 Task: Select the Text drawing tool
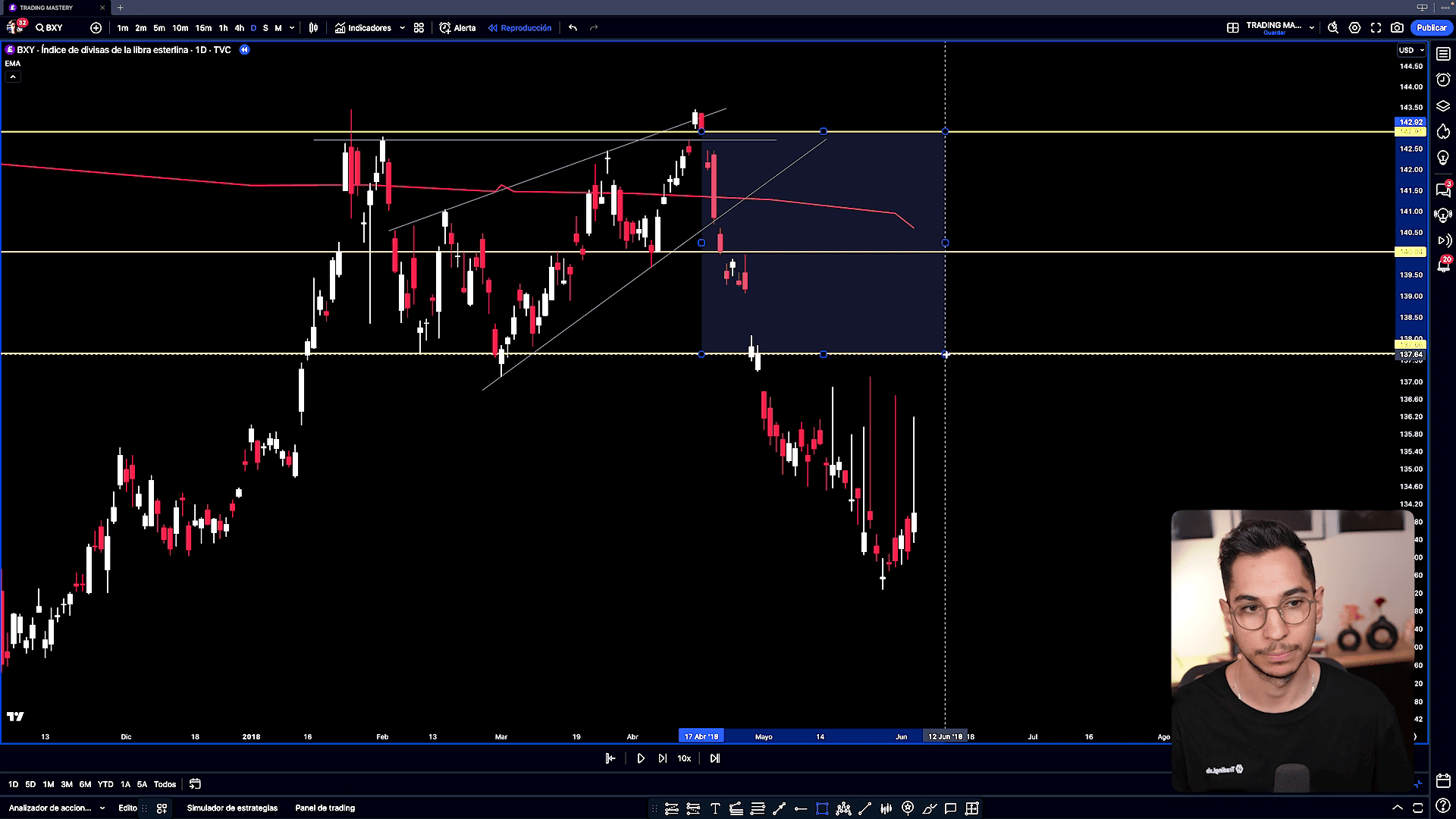[x=714, y=808]
